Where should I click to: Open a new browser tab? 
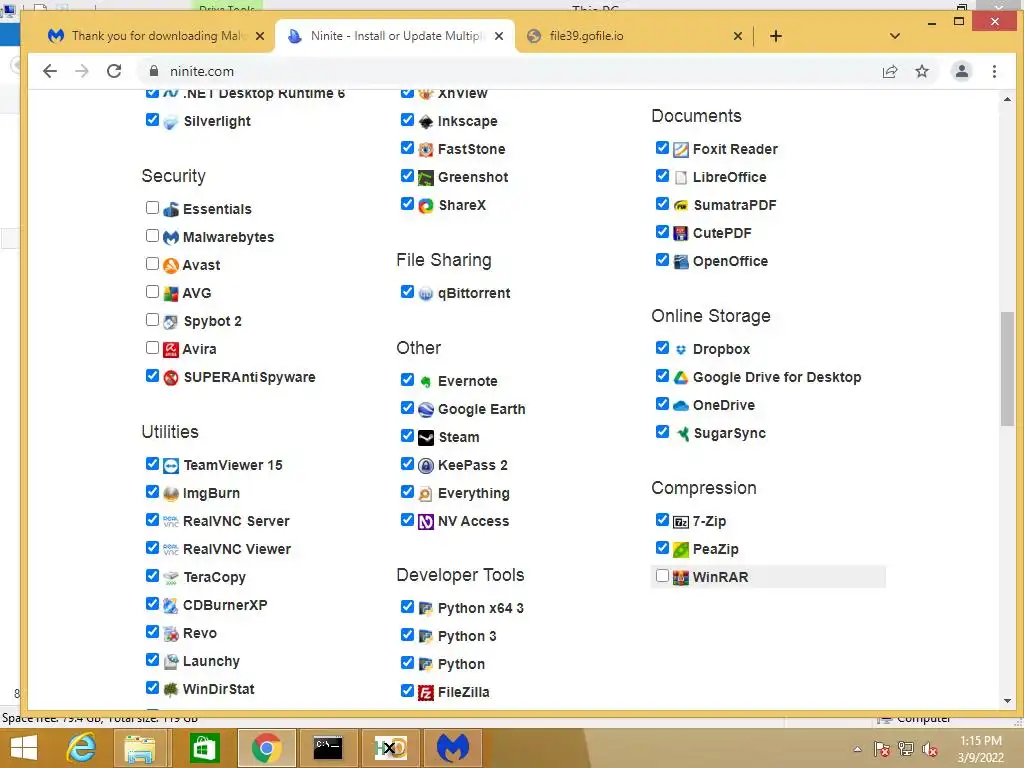point(776,36)
